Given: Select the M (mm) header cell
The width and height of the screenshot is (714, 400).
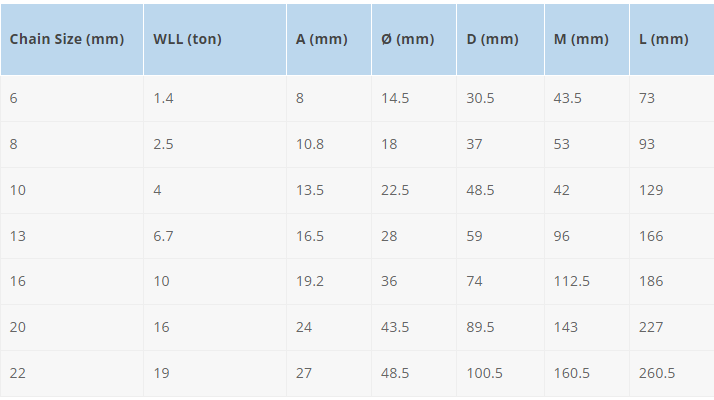Looking at the screenshot, I should pyautogui.click(x=587, y=39).
